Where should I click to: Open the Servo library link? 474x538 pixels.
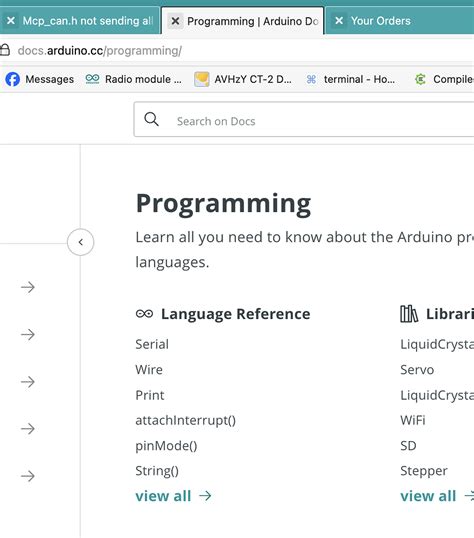[x=417, y=370]
